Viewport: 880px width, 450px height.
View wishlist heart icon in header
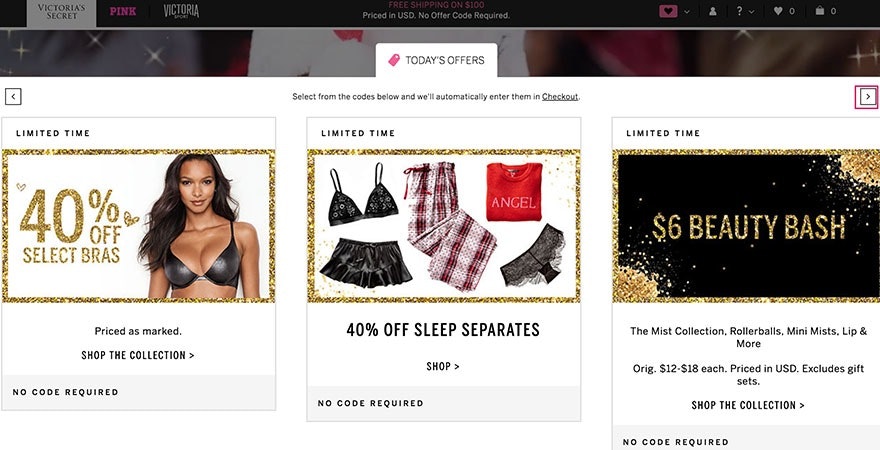pyautogui.click(x=778, y=11)
